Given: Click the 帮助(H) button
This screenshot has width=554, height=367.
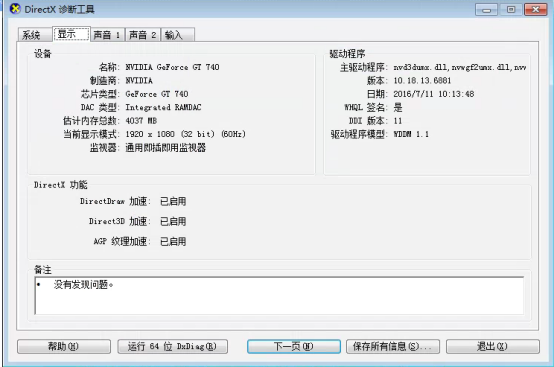Looking at the screenshot, I should tap(64, 347).
